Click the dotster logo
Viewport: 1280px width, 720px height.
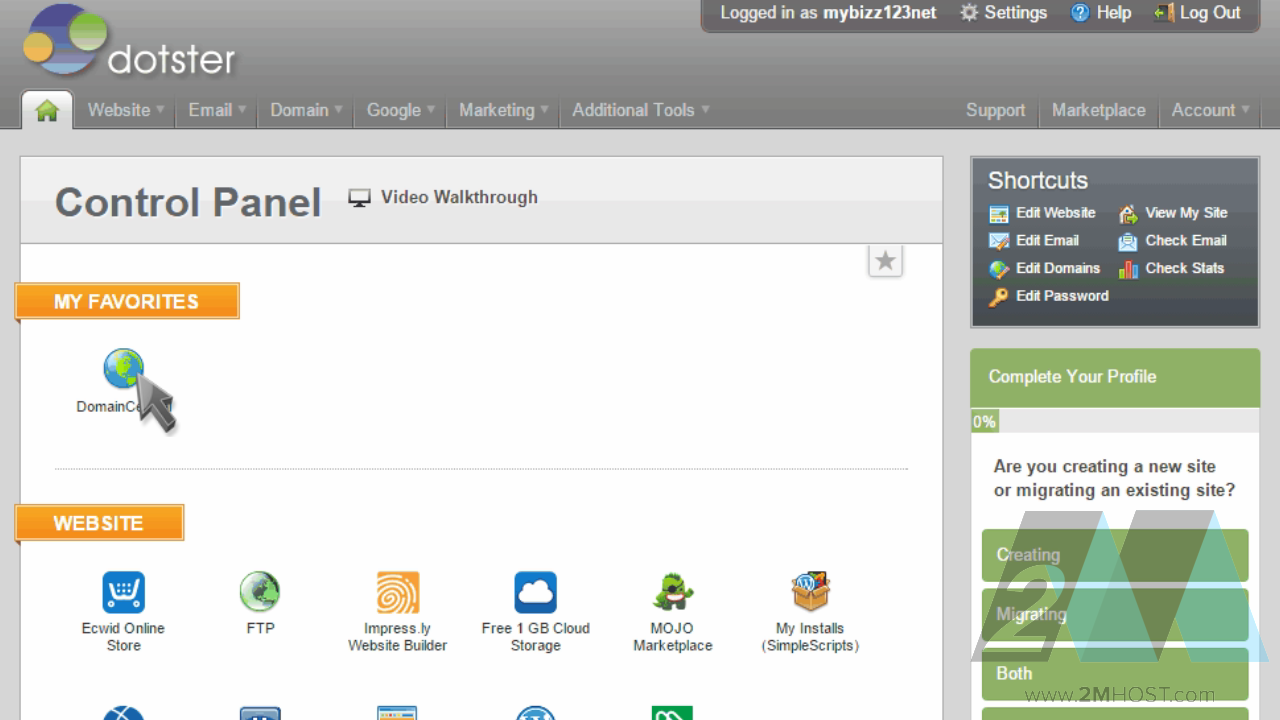tap(130, 42)
